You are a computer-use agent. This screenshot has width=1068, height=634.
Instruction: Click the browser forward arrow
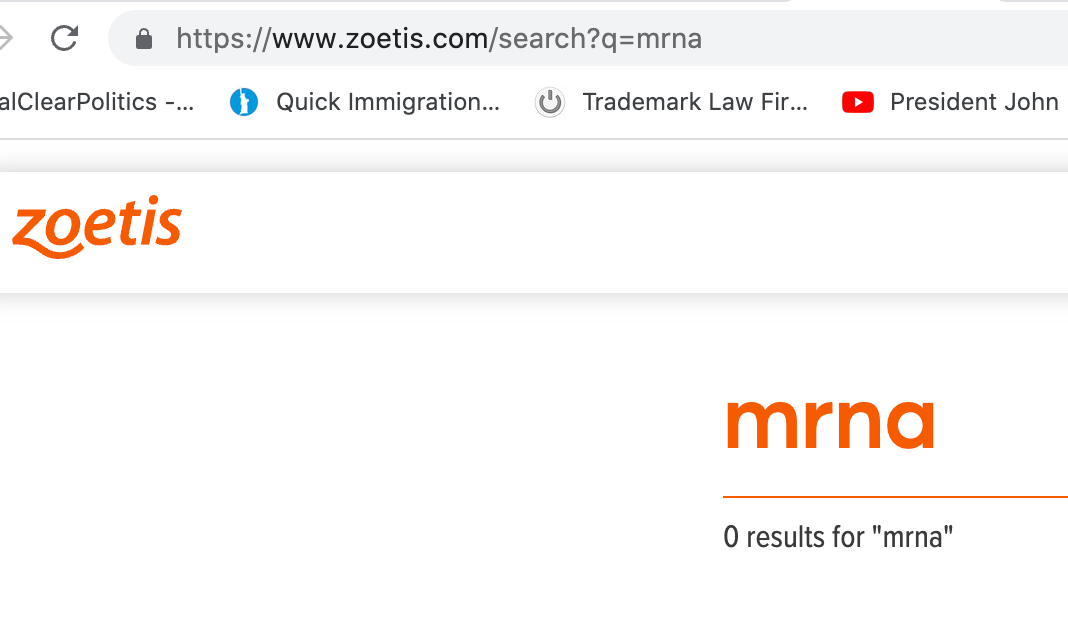click(x=6, y=39)
